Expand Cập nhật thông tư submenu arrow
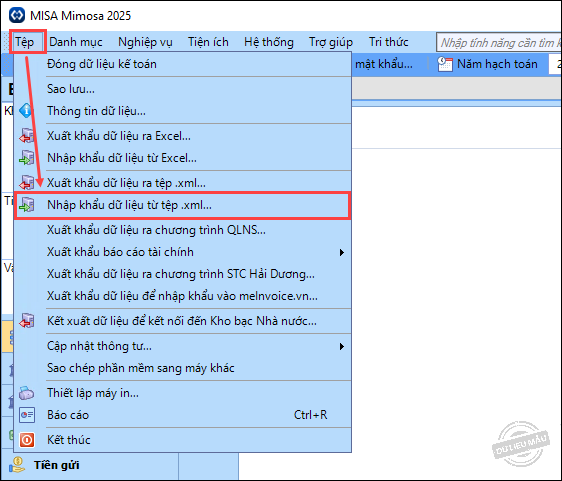 pos(342,346)
